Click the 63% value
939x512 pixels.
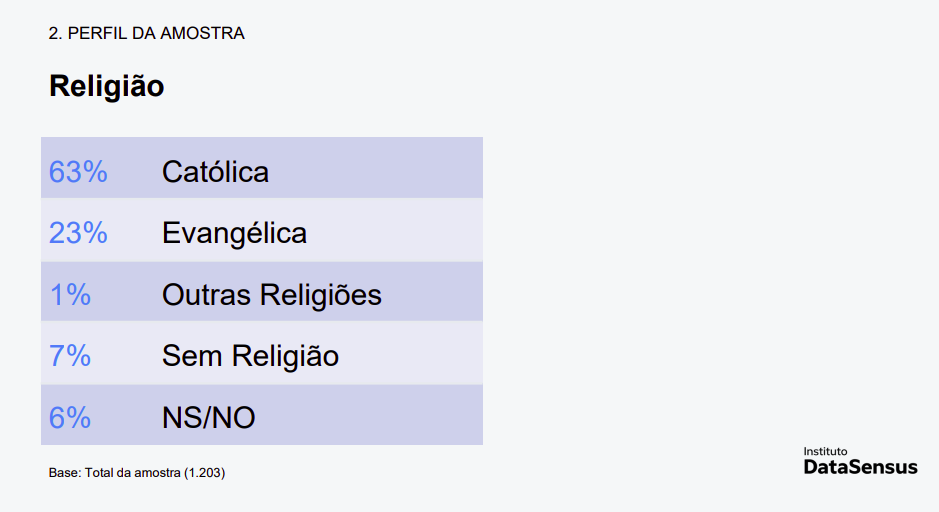click(78, 172)
